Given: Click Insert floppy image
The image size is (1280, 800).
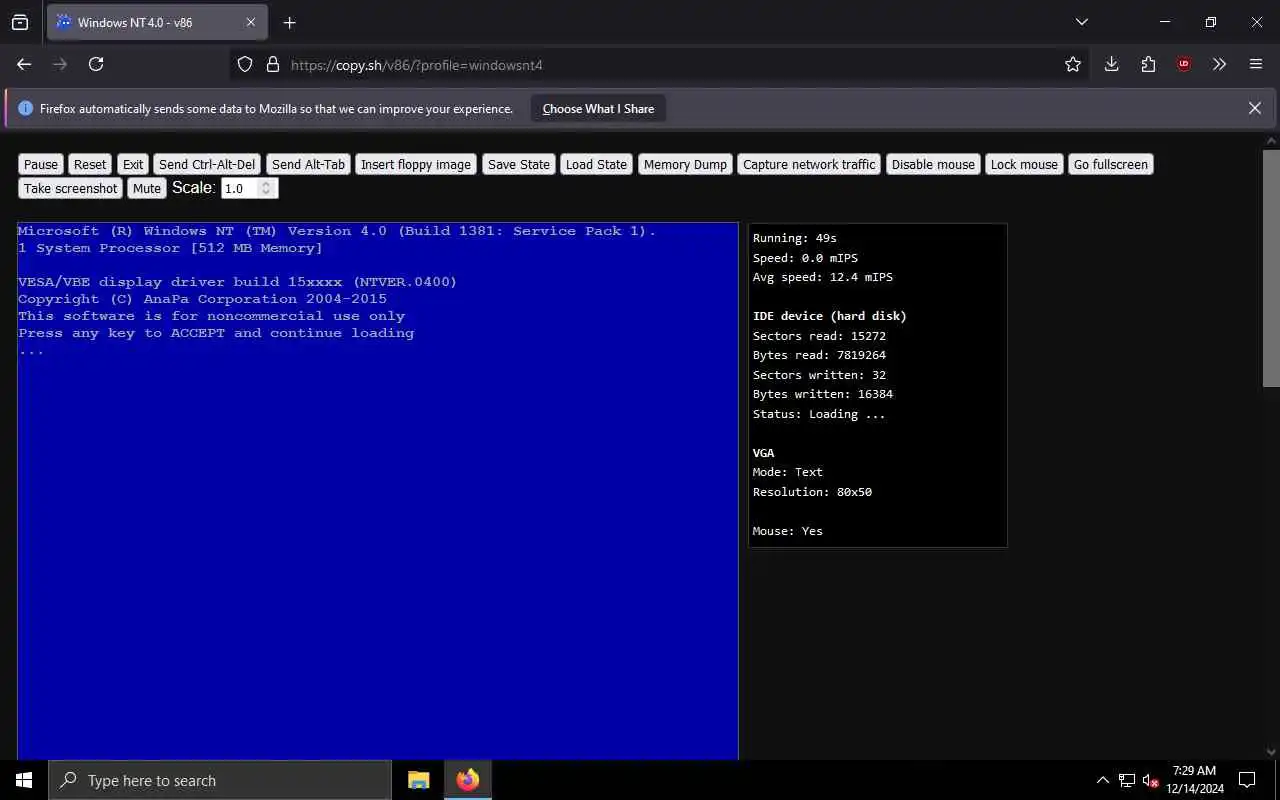Looking at the screenshot, I should [416, 164].
